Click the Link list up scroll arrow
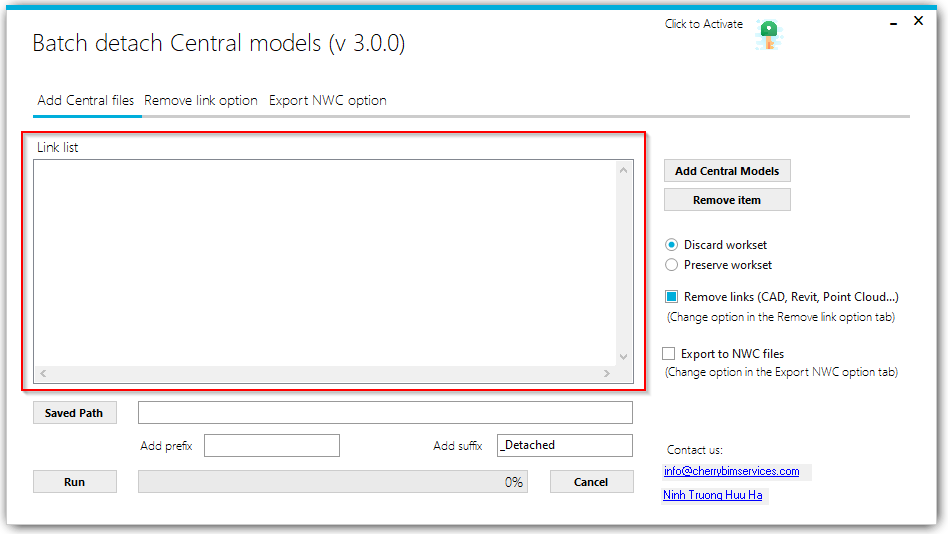 point(623,171)
